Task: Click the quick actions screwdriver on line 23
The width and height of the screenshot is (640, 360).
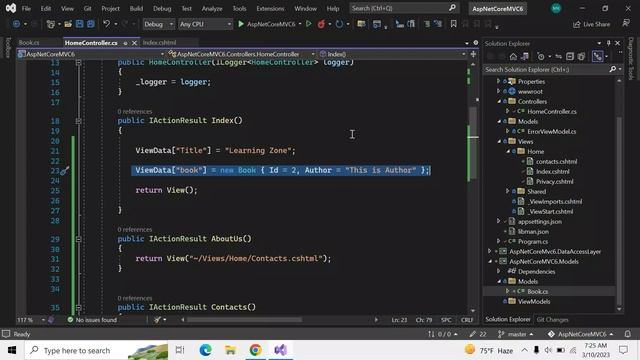Action: 64,171
